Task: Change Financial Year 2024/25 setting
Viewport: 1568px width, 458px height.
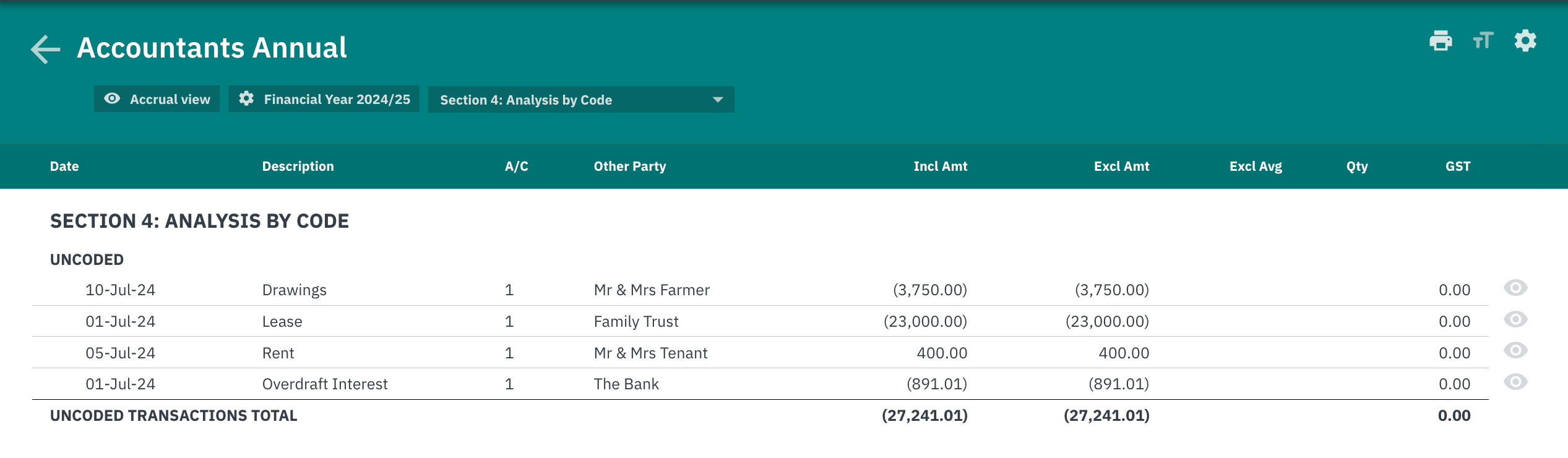Action: click(324, 99)
